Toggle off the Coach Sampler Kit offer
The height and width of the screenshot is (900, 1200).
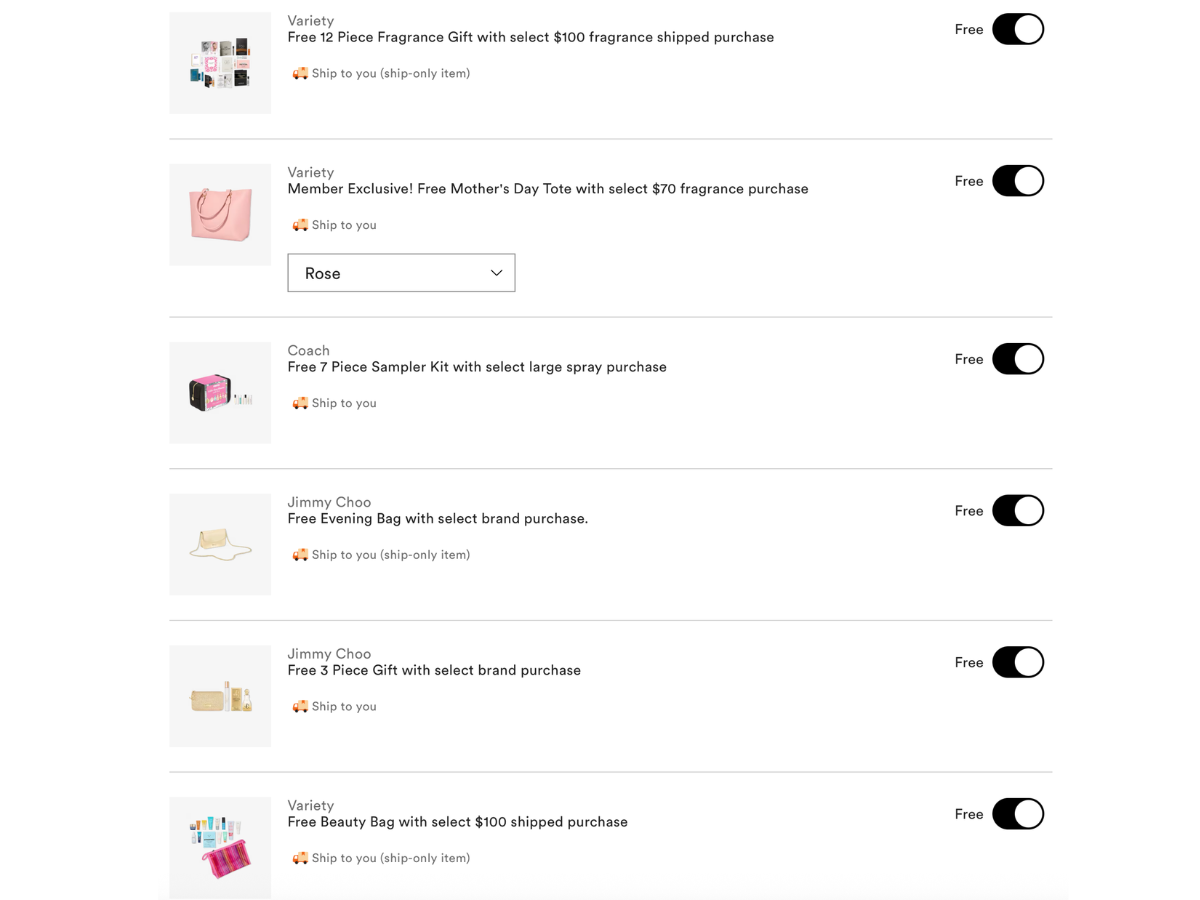1018,358
